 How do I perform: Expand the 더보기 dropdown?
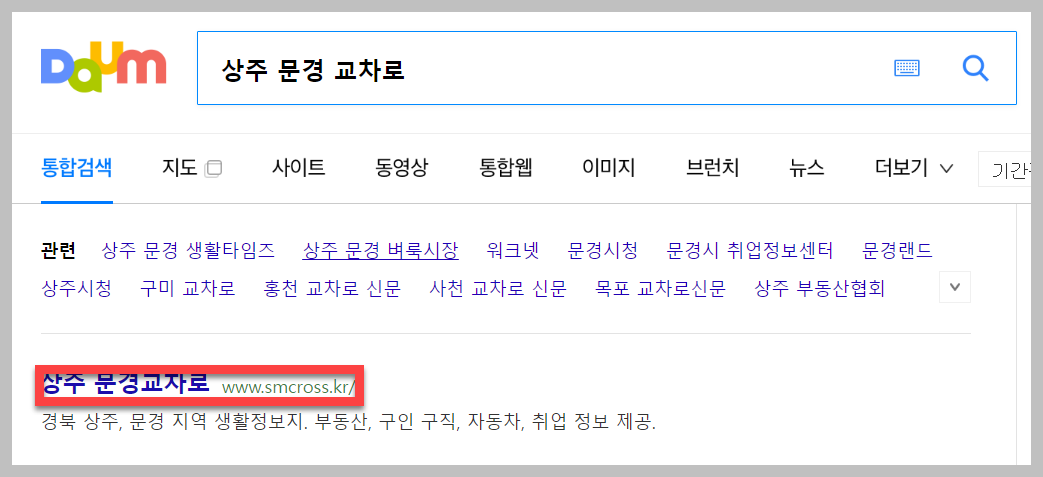915,168
